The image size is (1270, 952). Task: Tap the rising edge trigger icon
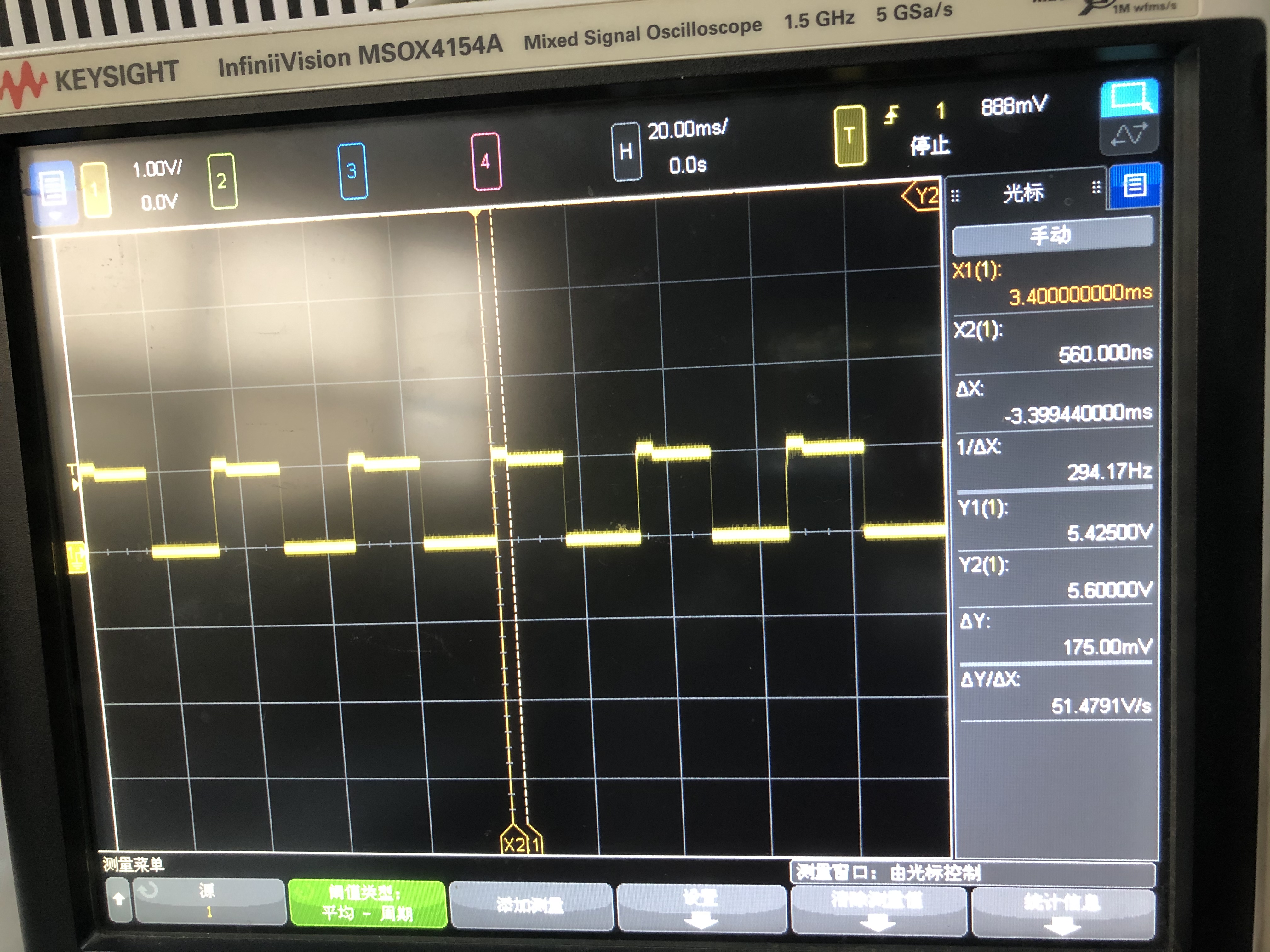pyautogui.click(x=891, y=115)
